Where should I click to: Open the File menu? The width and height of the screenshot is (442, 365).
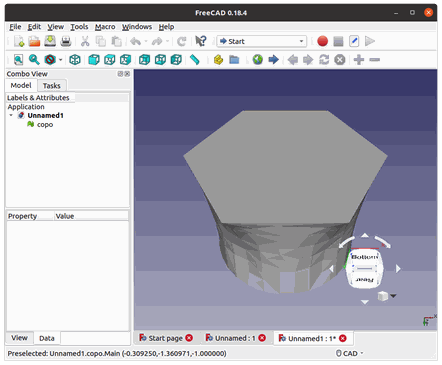coord(15,27)
